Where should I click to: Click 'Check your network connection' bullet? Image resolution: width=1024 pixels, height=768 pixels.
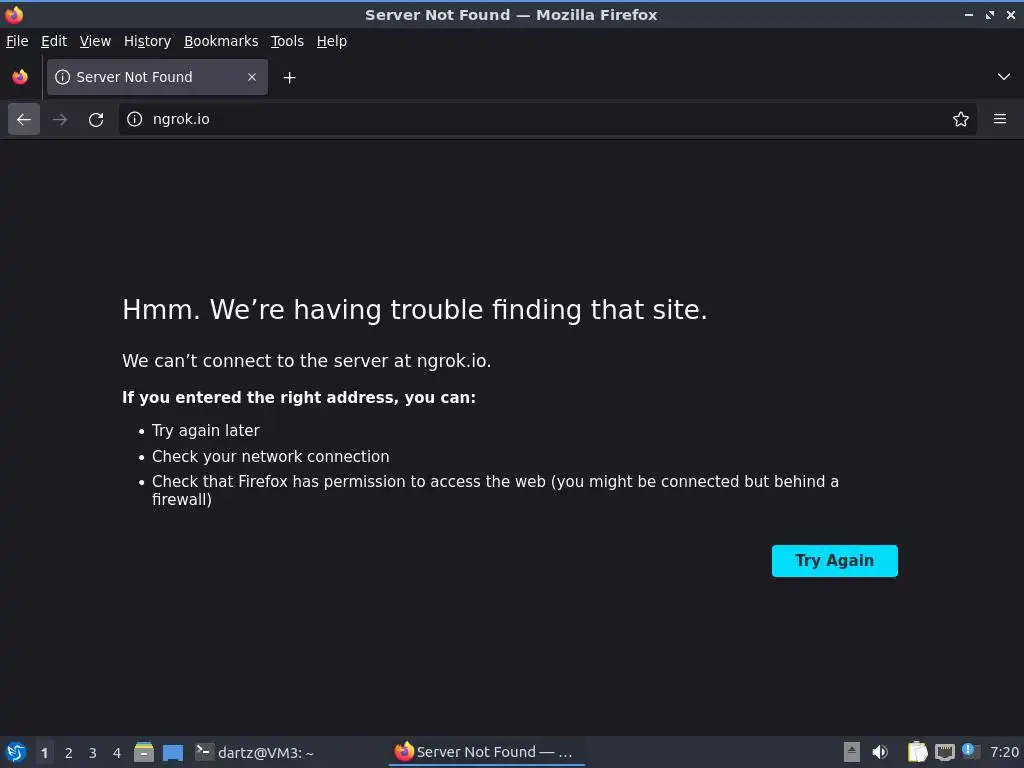tap(270, 456)
